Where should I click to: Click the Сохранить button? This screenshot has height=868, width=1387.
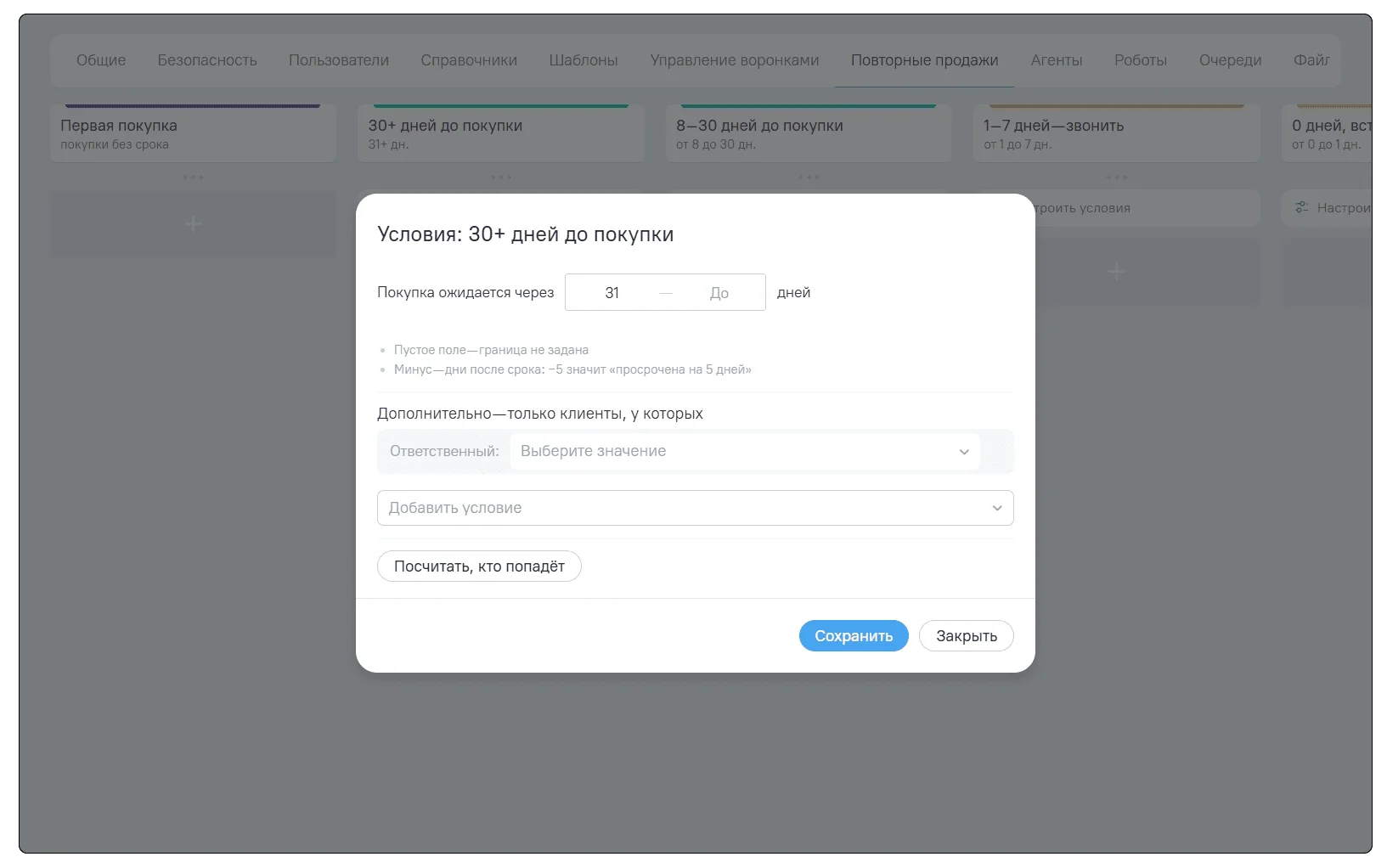(x=853, y=636)
